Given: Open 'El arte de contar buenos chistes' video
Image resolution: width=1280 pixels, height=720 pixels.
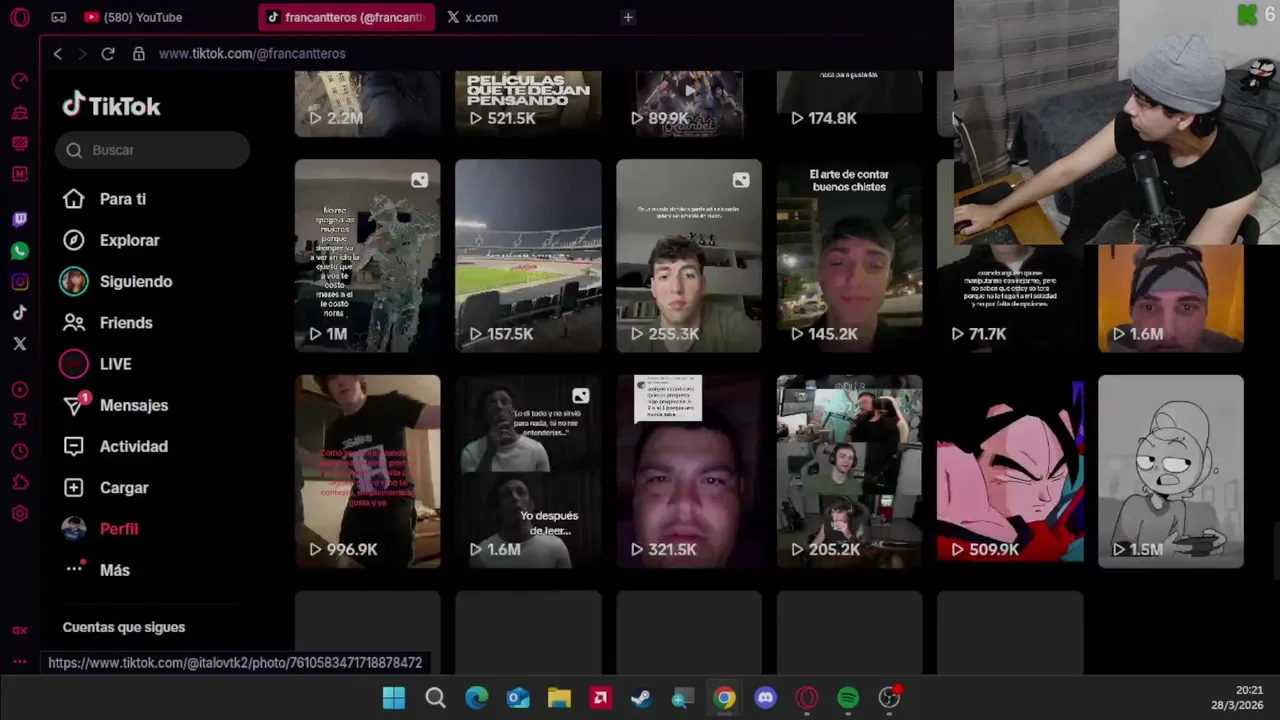Looking at the screenshot, I should 849,256.
